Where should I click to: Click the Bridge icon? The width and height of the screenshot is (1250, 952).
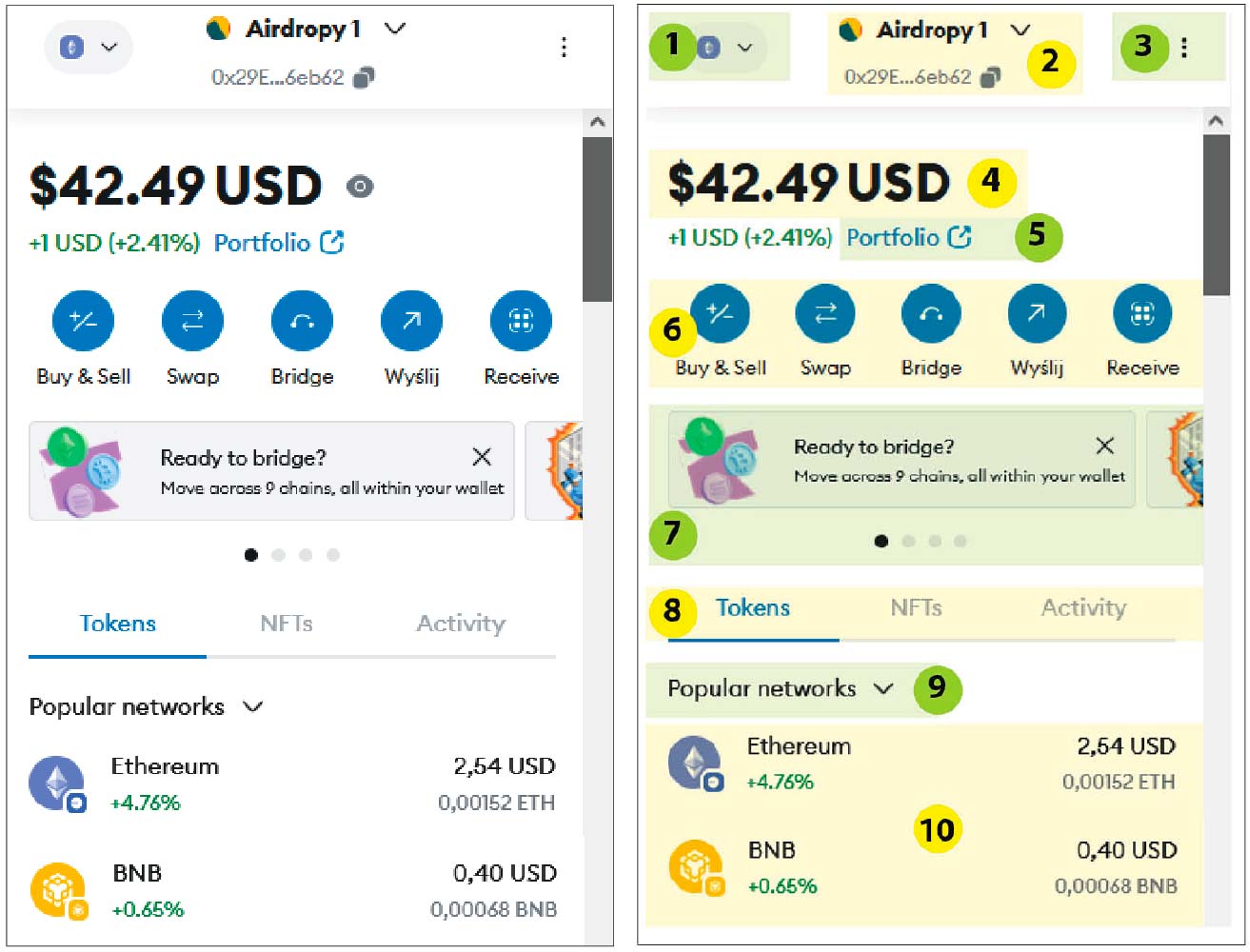[x=302, y=320]
